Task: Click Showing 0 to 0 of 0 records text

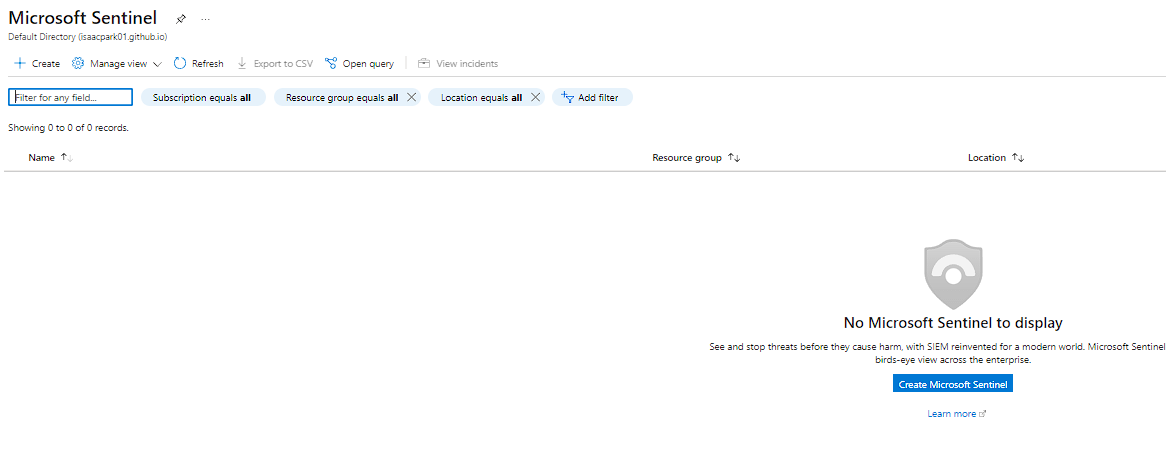Action: coord(68,128)
